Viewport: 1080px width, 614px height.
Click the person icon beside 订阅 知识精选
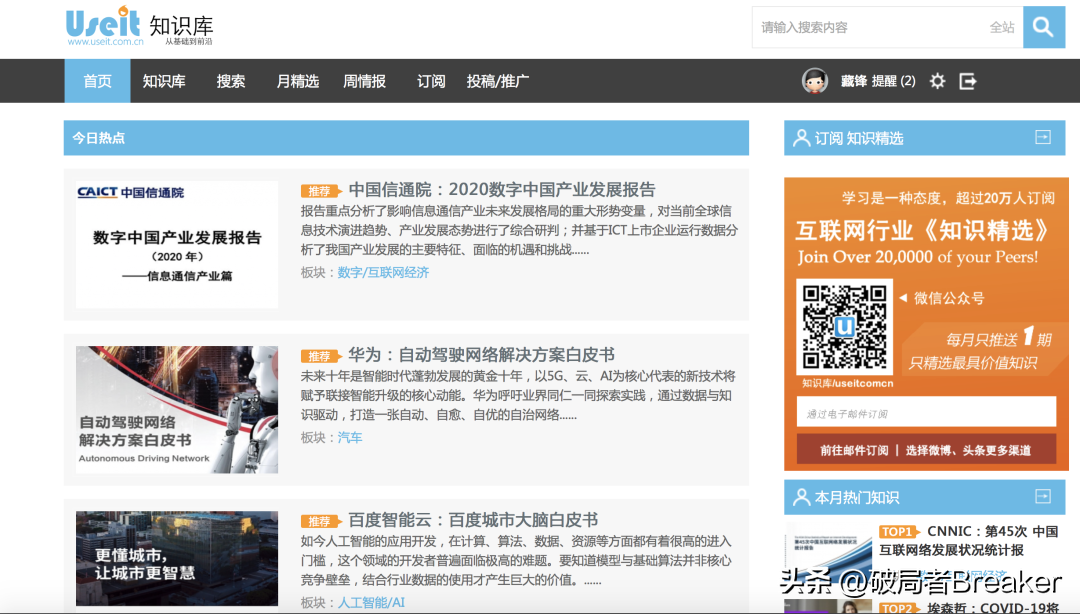(x=800, y=138)
